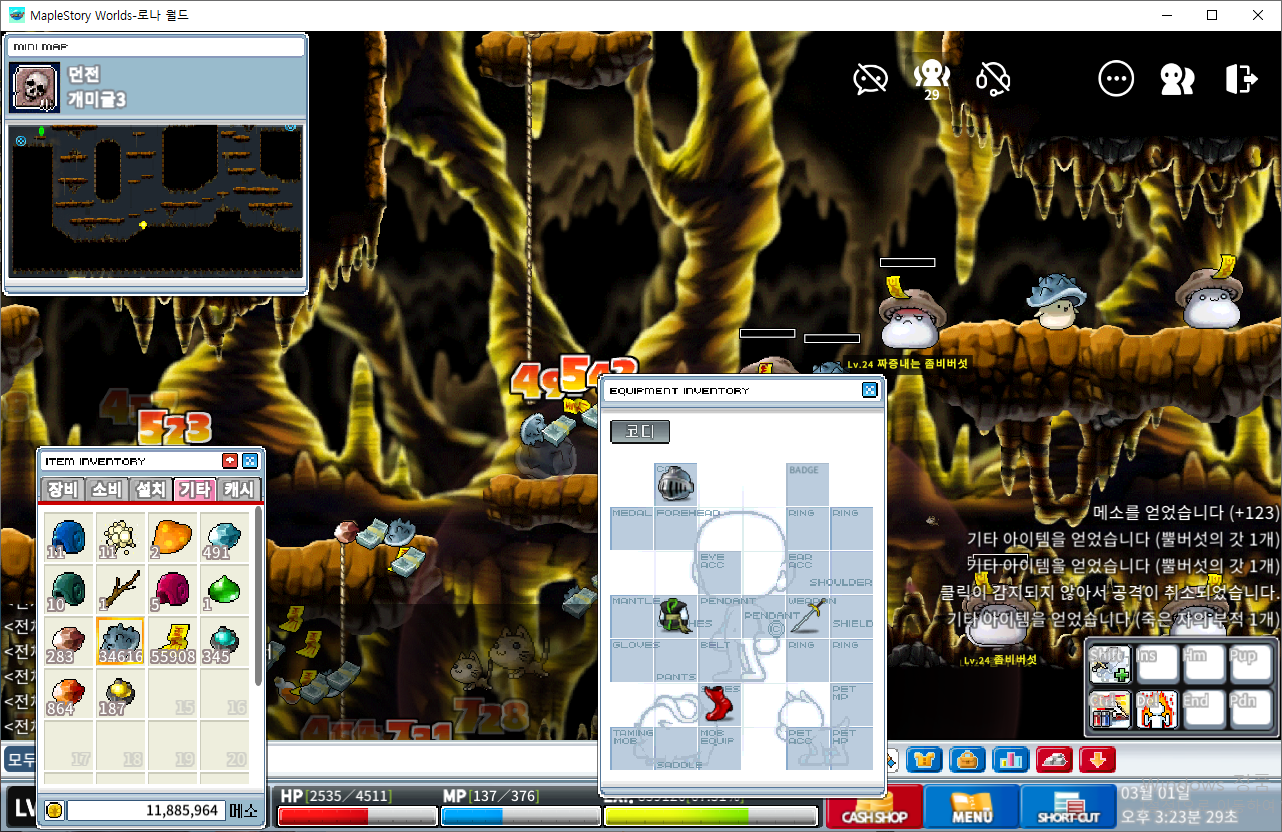Click the equipped green armor clothes slot
The width and height of the screenshot is (1282, 832).
(x=676, y=615)
